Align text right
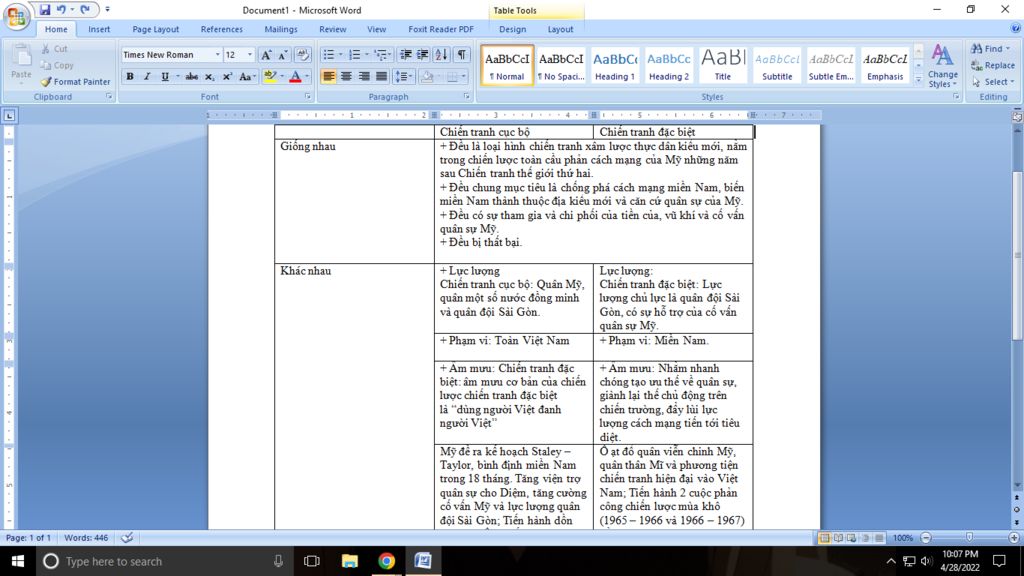Image resolution: width=1024 pixels, height=576 pixels. point(364,76)
